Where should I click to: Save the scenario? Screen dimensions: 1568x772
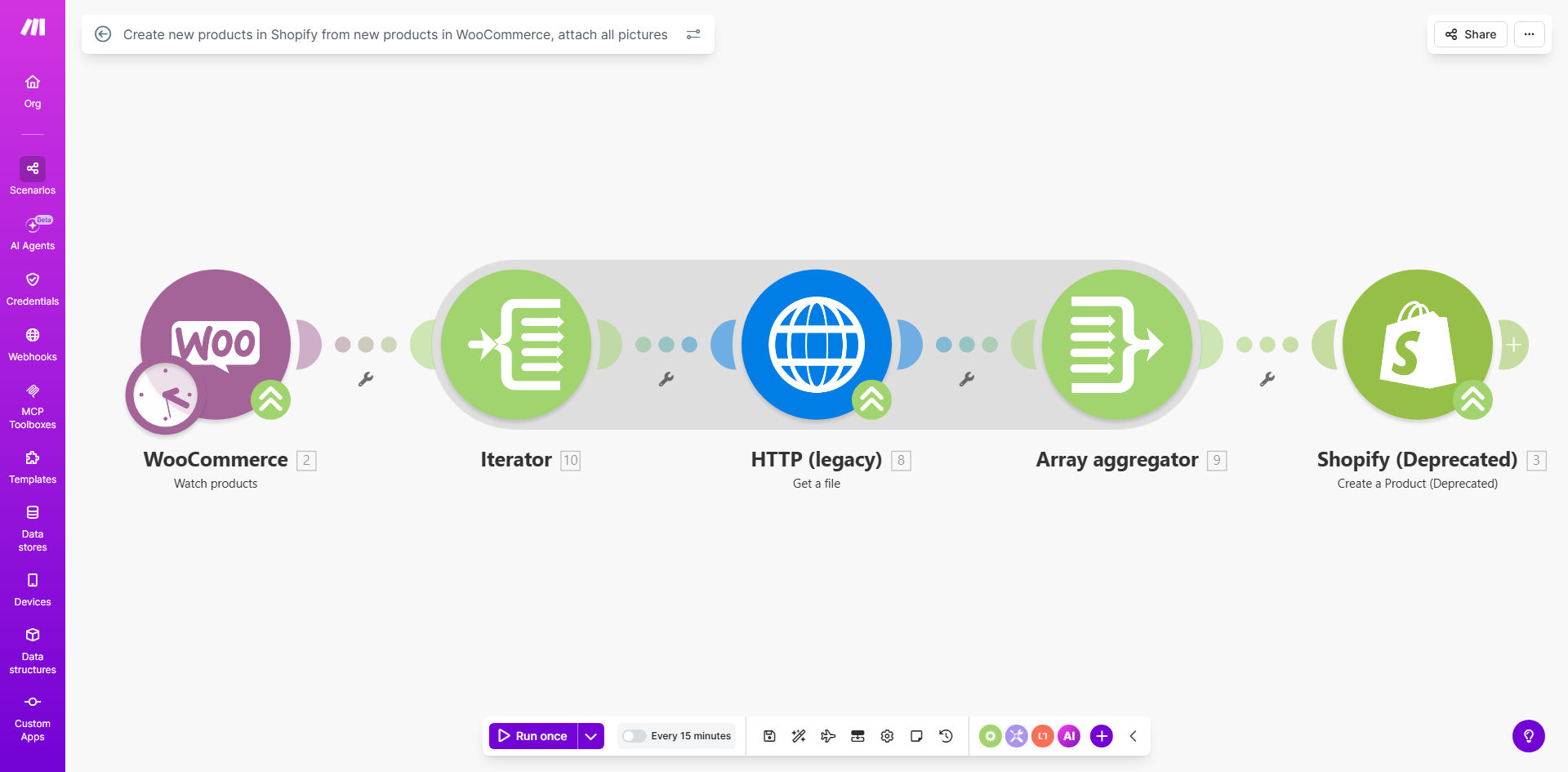tap(769, 736)
